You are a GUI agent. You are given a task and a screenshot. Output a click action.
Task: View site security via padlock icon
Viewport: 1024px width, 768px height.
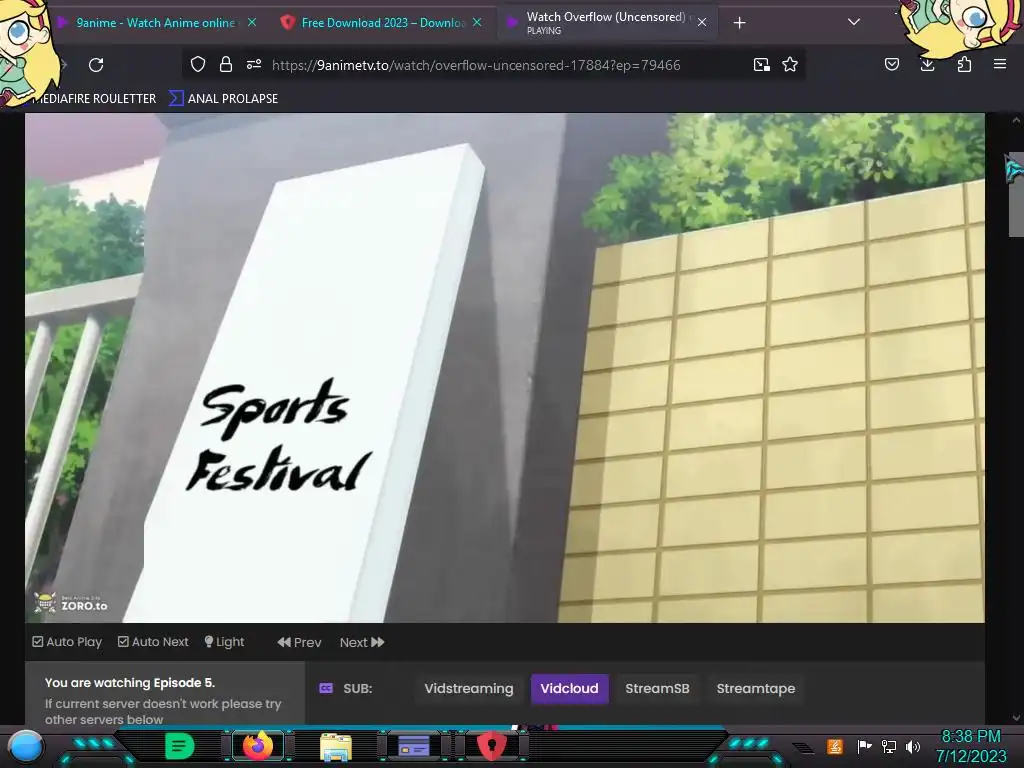(226, 64)
